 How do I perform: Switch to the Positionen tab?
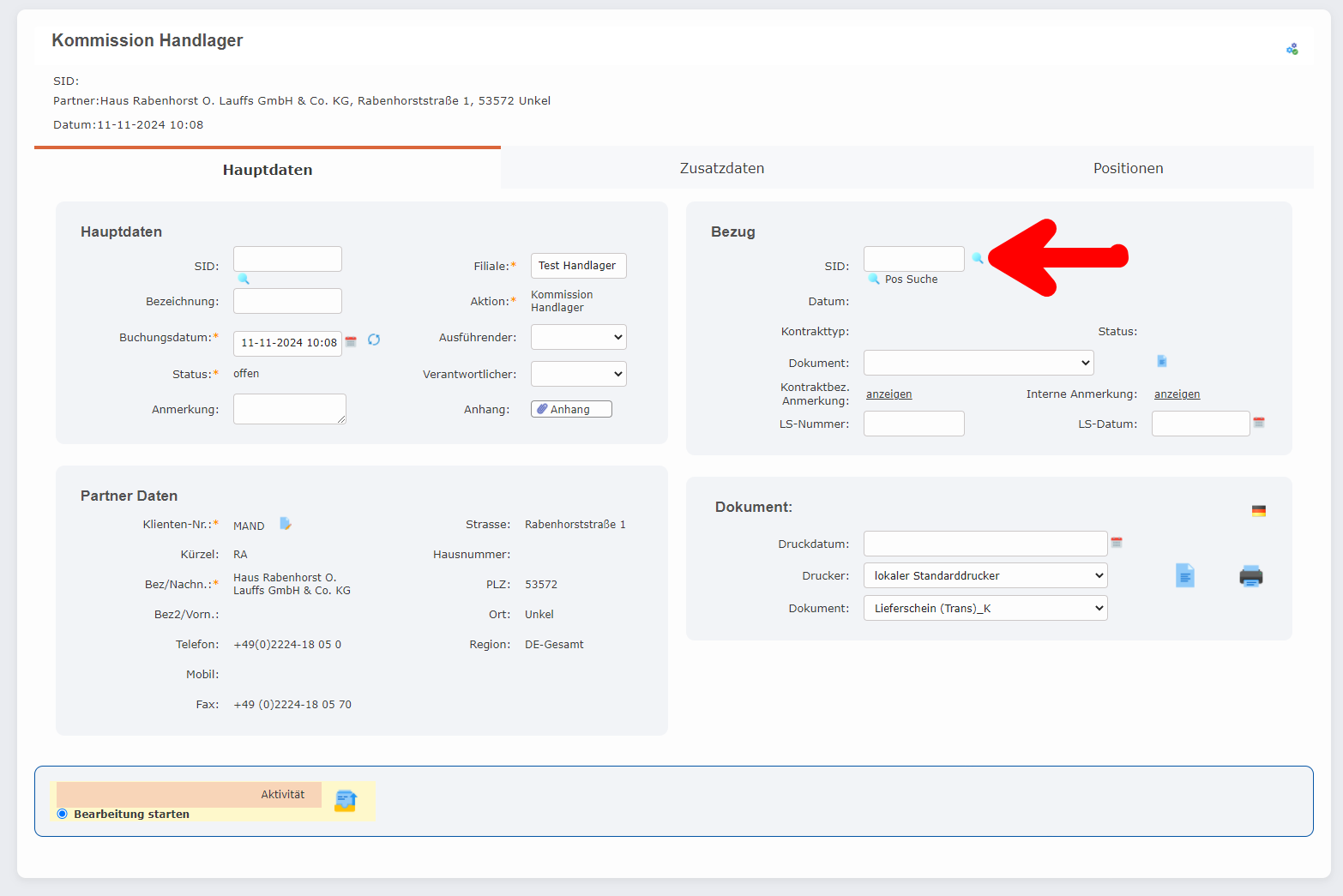click(1128, 168)
